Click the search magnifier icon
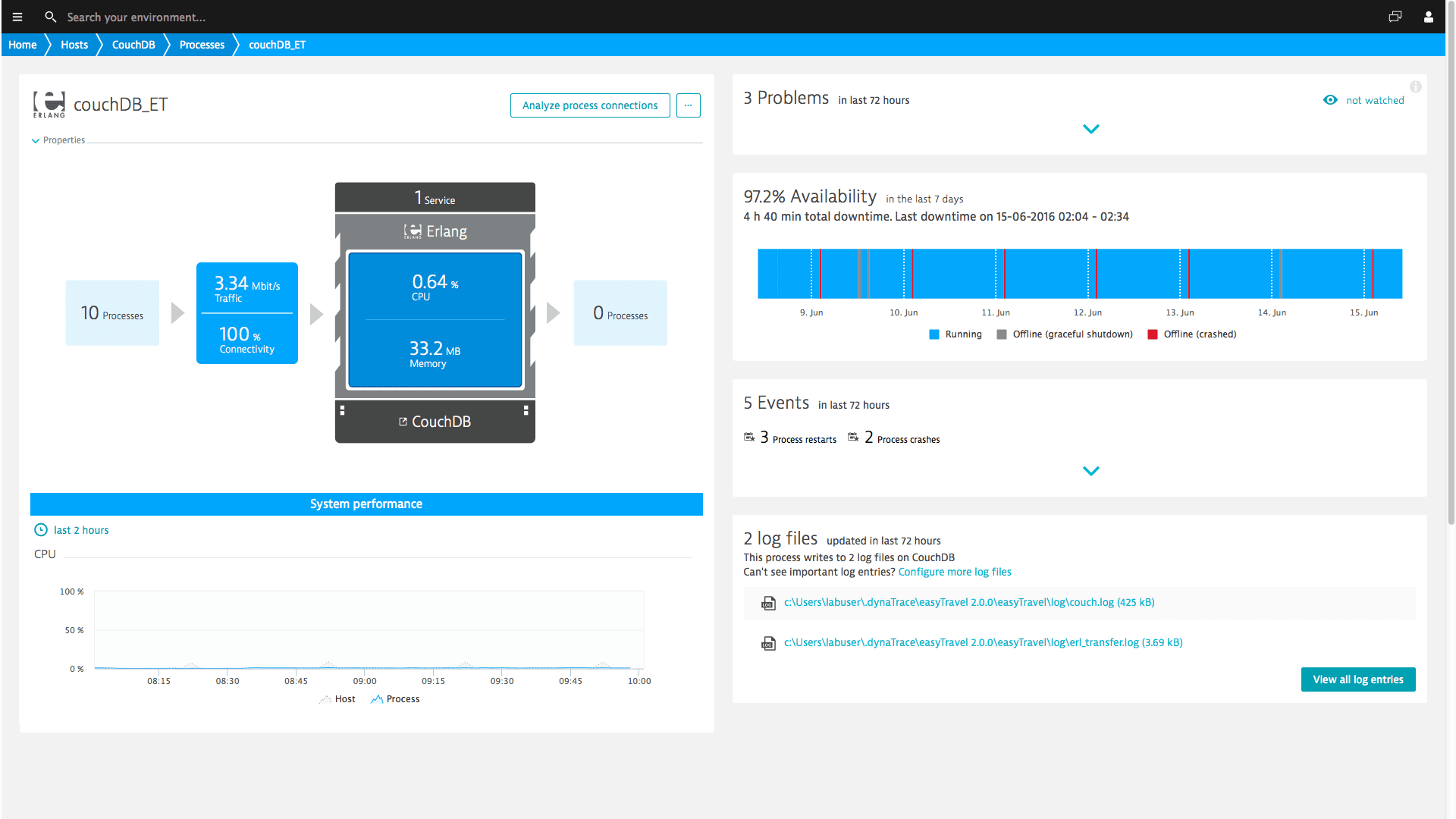This screenshot has height=819, width=1456. pyautogui.click(x=51, y=17)
